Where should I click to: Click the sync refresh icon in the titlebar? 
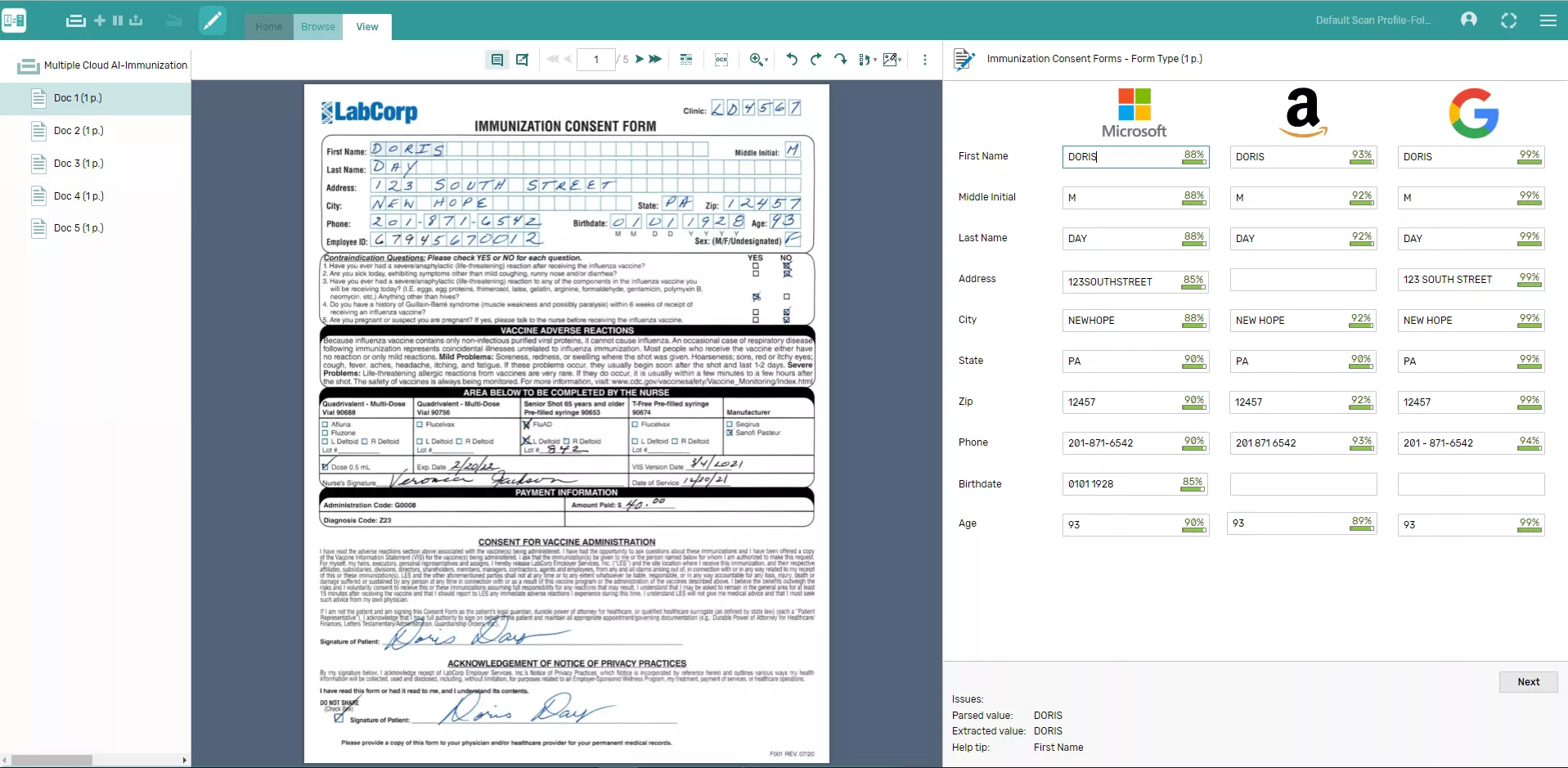point(1509,20)
